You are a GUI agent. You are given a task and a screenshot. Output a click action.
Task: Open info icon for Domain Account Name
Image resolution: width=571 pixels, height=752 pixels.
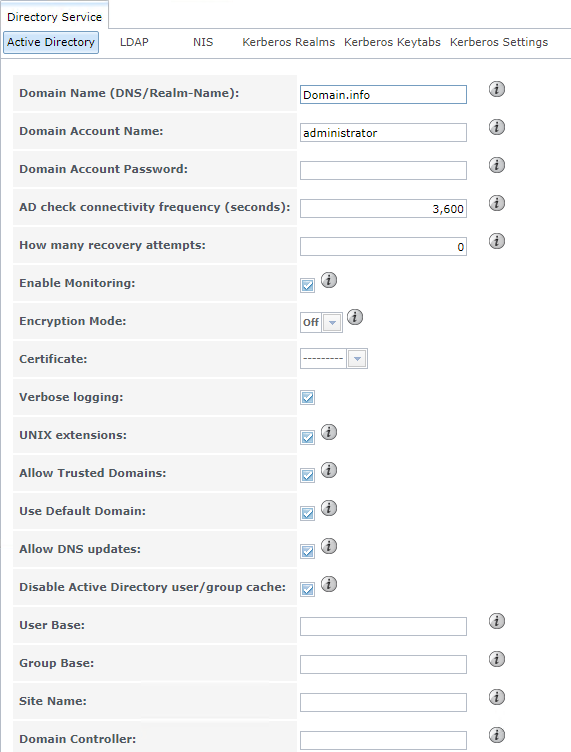pos(497,127)
